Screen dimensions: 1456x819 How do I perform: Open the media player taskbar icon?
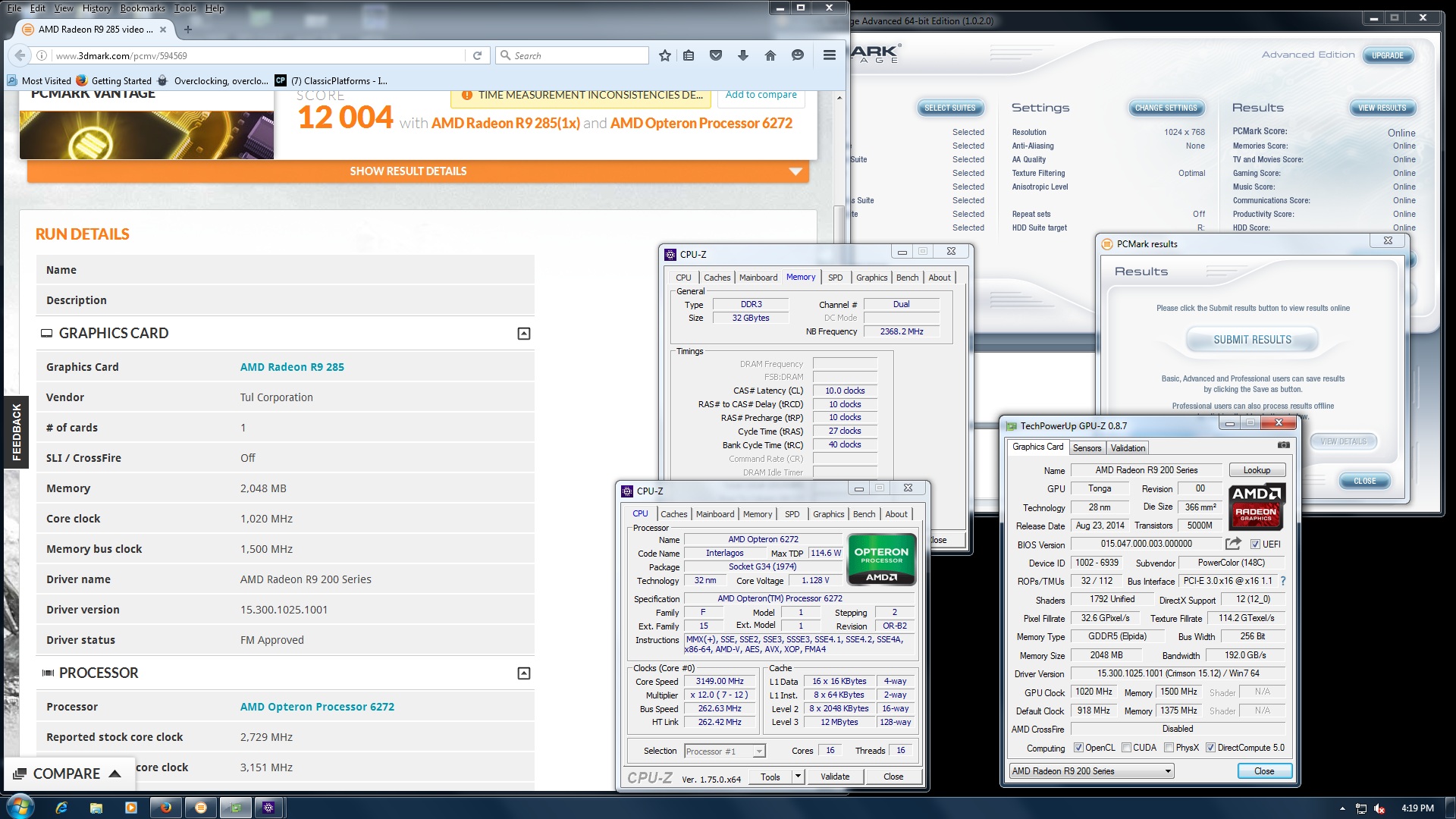[131, 808]
